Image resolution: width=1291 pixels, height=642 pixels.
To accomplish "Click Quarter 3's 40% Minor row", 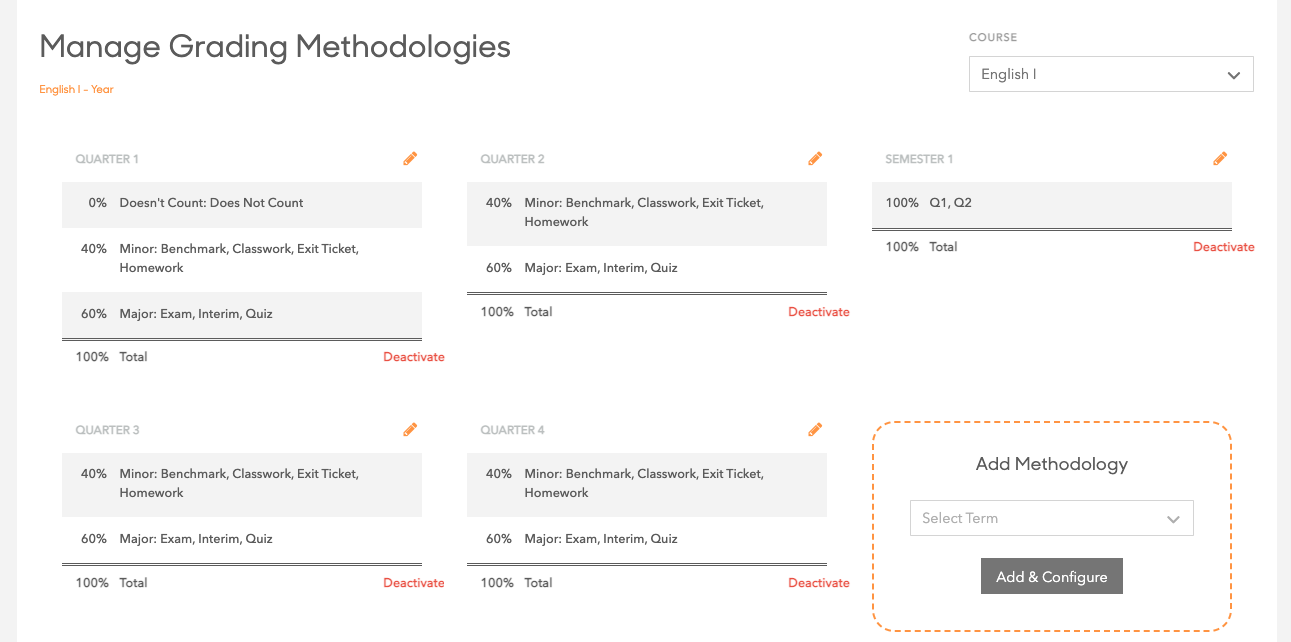I will click(x=242, y=483).
